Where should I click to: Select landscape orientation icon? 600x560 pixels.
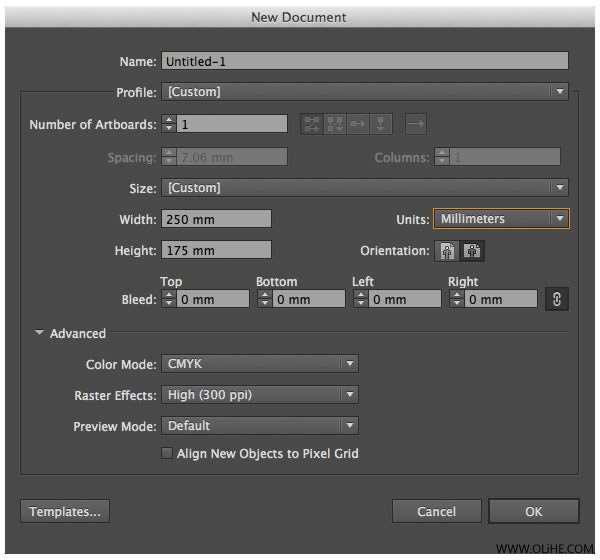click(472, 251)
